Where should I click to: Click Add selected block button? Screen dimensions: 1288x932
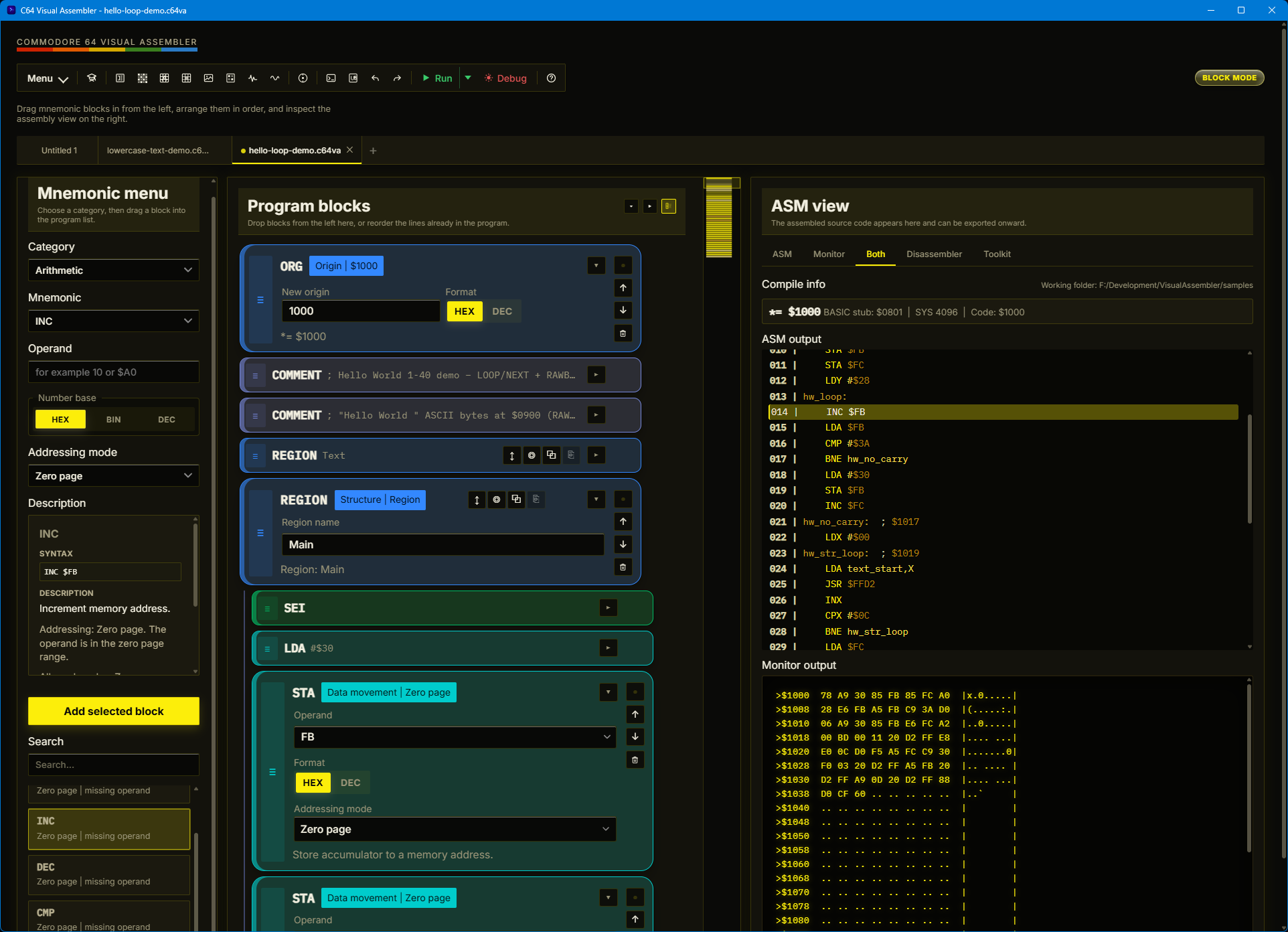113,711
